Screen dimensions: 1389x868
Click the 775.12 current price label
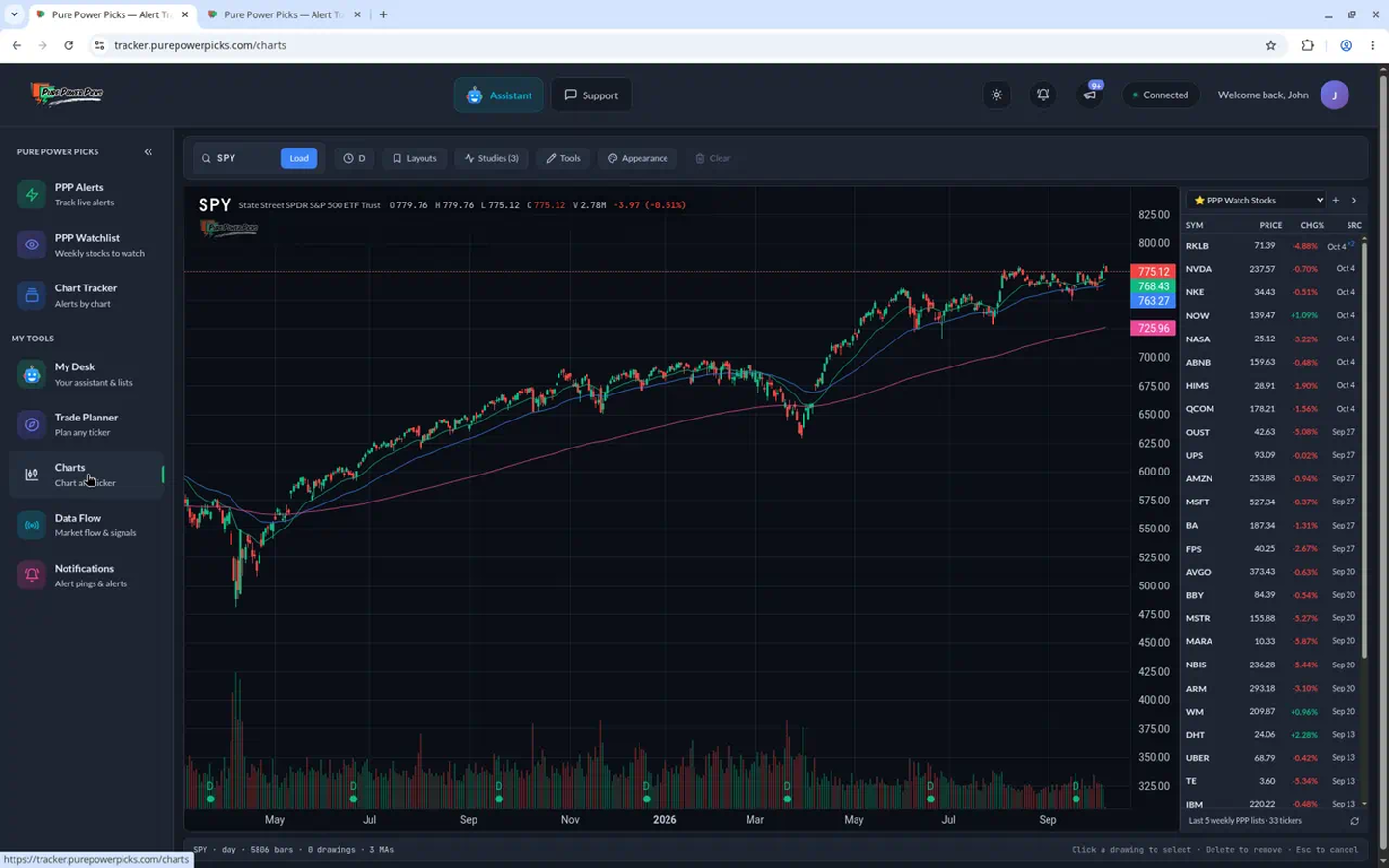(1153, 272)
